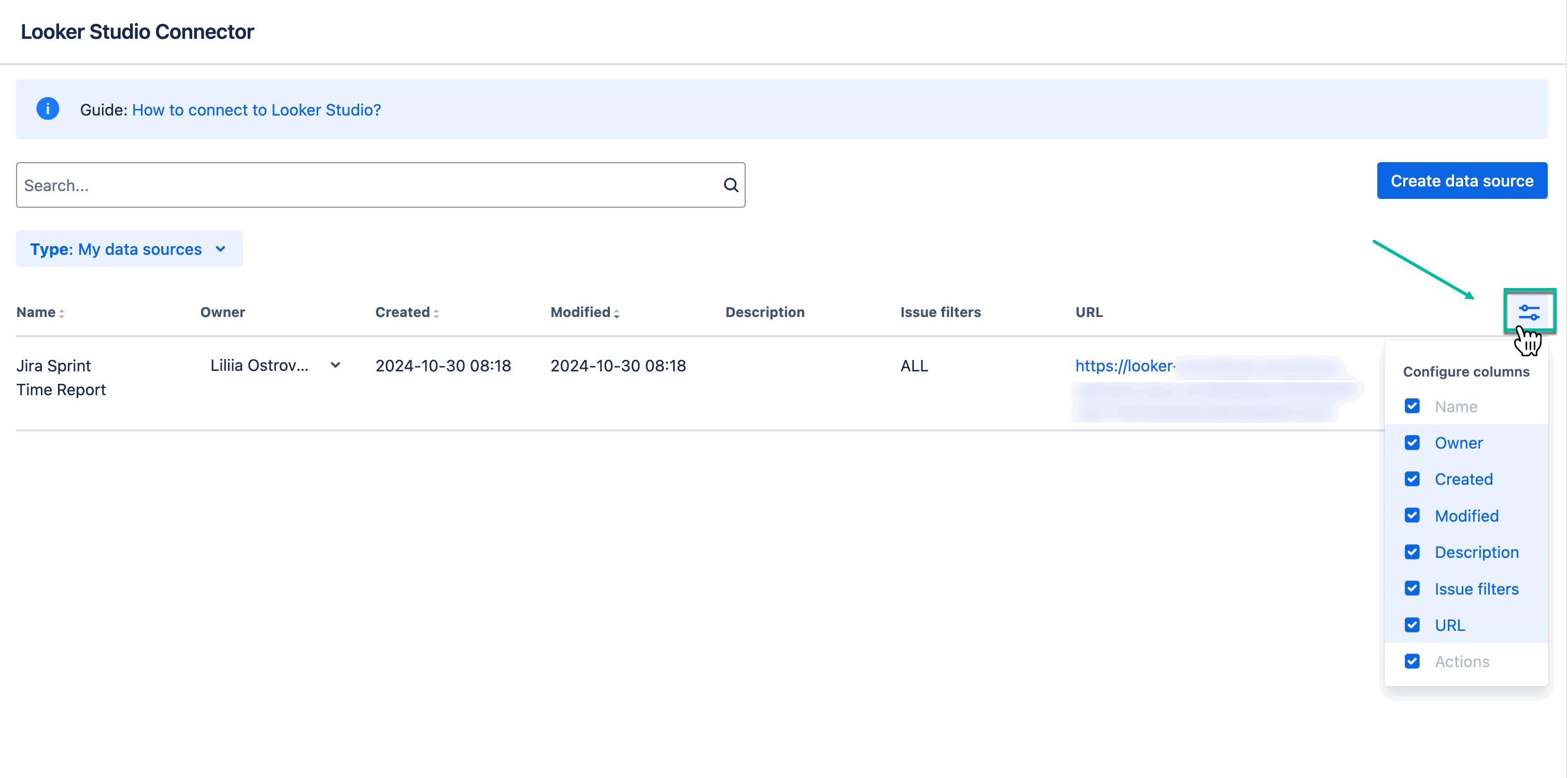1568x778 pixels.
Task: Toggle the Modified column checkbox
Action: (x=1412, y=516)
